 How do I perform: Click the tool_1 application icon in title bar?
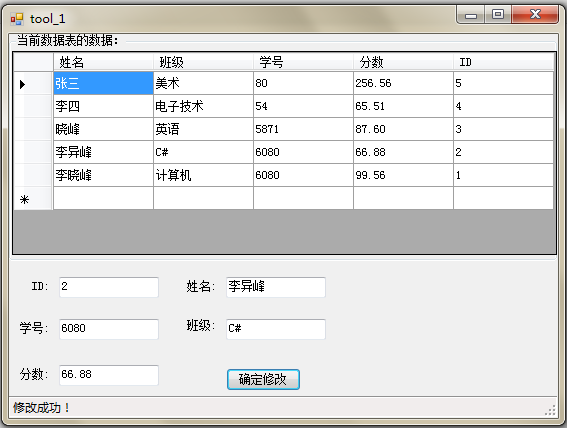tap(17, 19)
